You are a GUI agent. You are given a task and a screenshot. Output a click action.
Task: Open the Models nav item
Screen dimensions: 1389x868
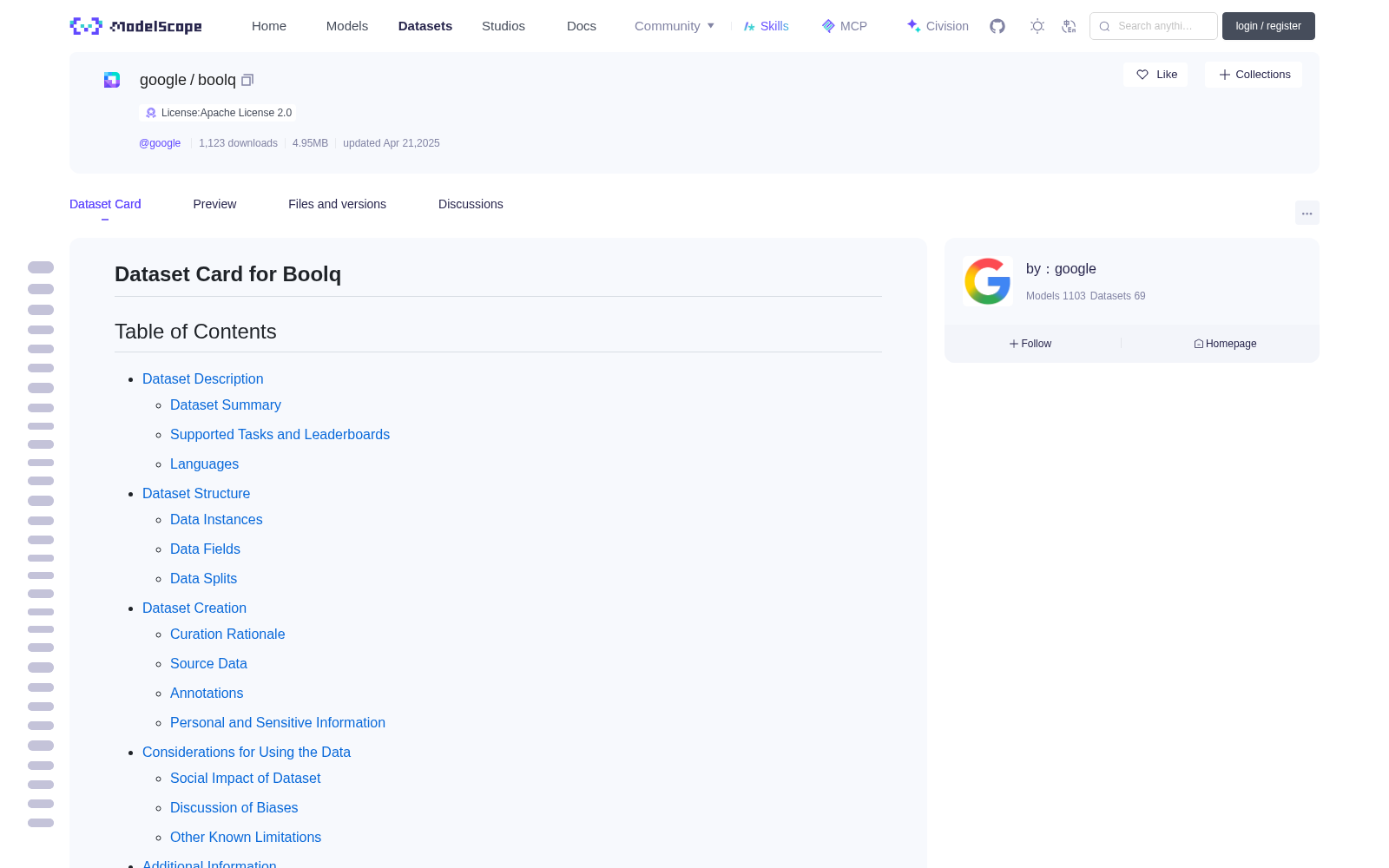pyautogui.click(x=347, y=26)
